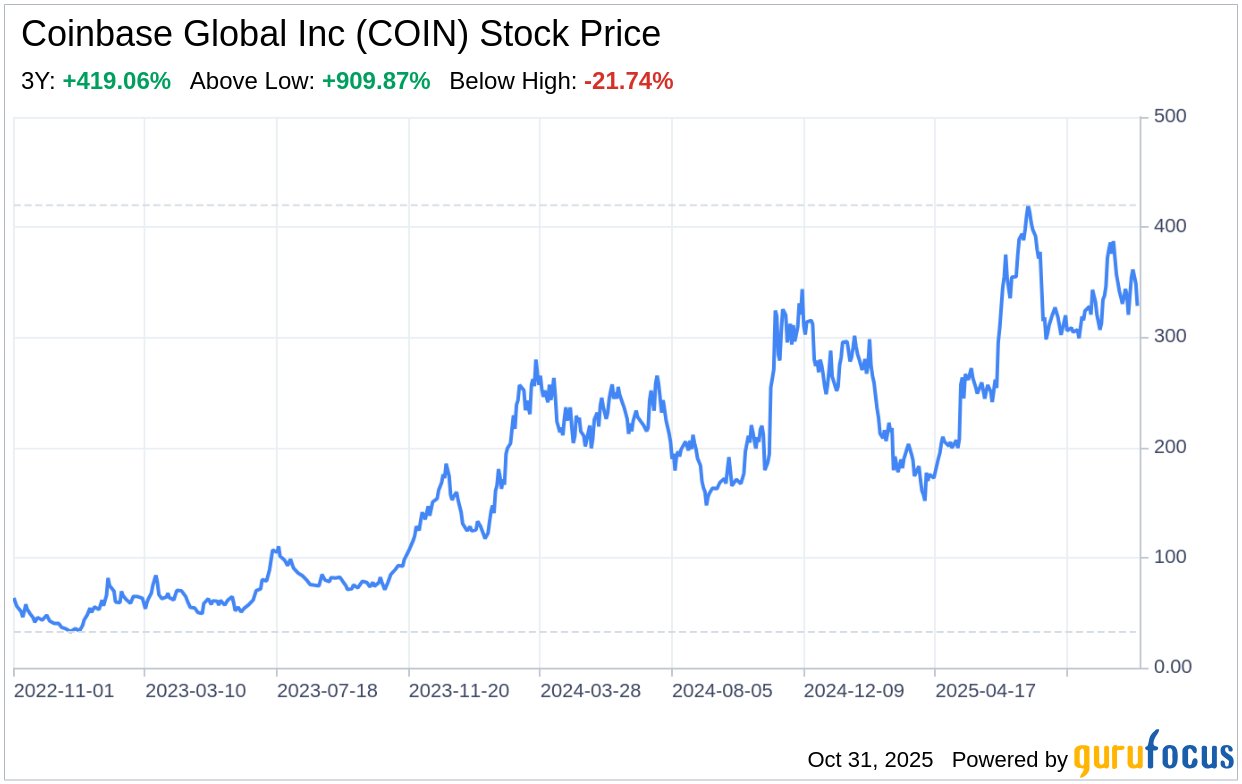Click the 400 y-axis price label

(x=1169, y=227)
